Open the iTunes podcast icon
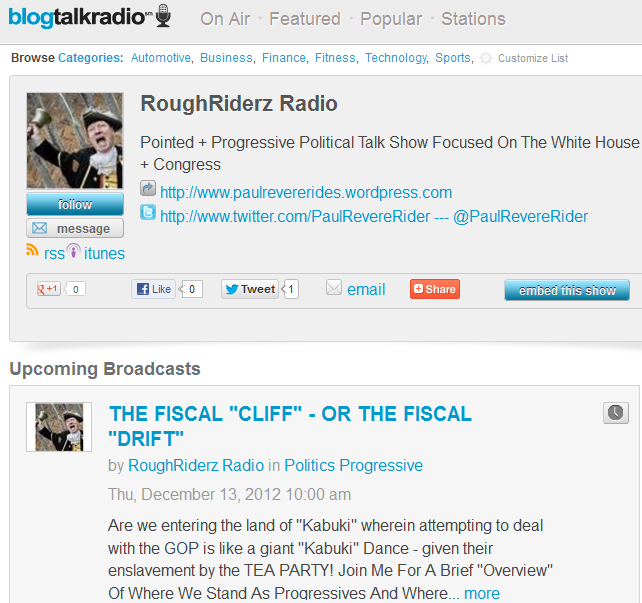642x603 pixels. (73, 251)
